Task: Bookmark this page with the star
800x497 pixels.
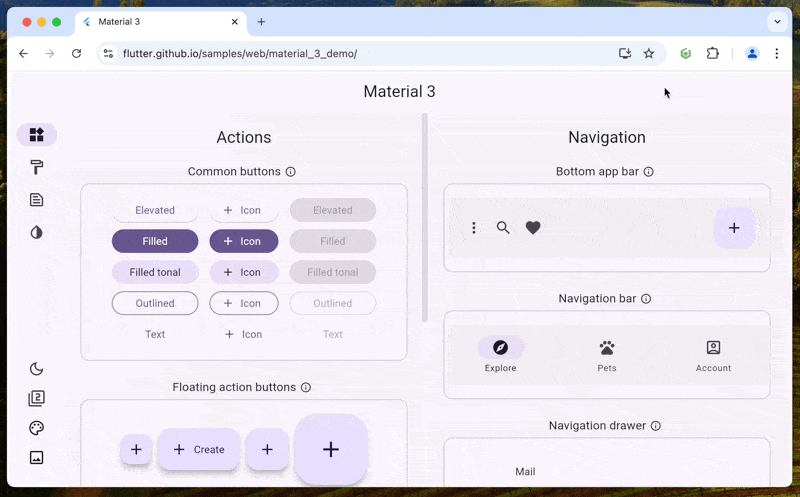Action: (648, 54)
